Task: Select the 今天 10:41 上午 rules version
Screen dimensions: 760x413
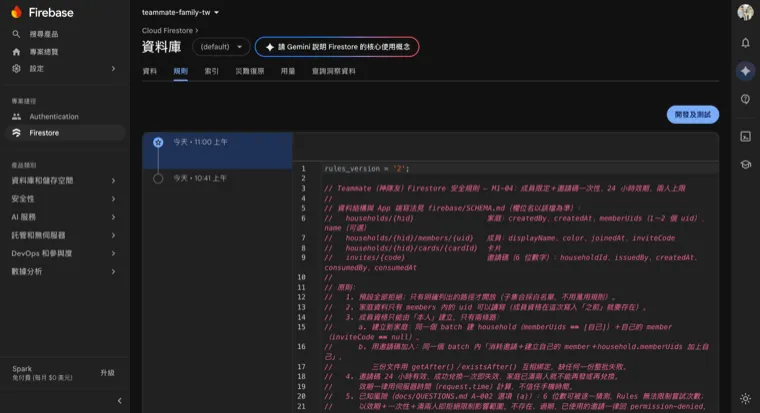Action: coord(217,178)
